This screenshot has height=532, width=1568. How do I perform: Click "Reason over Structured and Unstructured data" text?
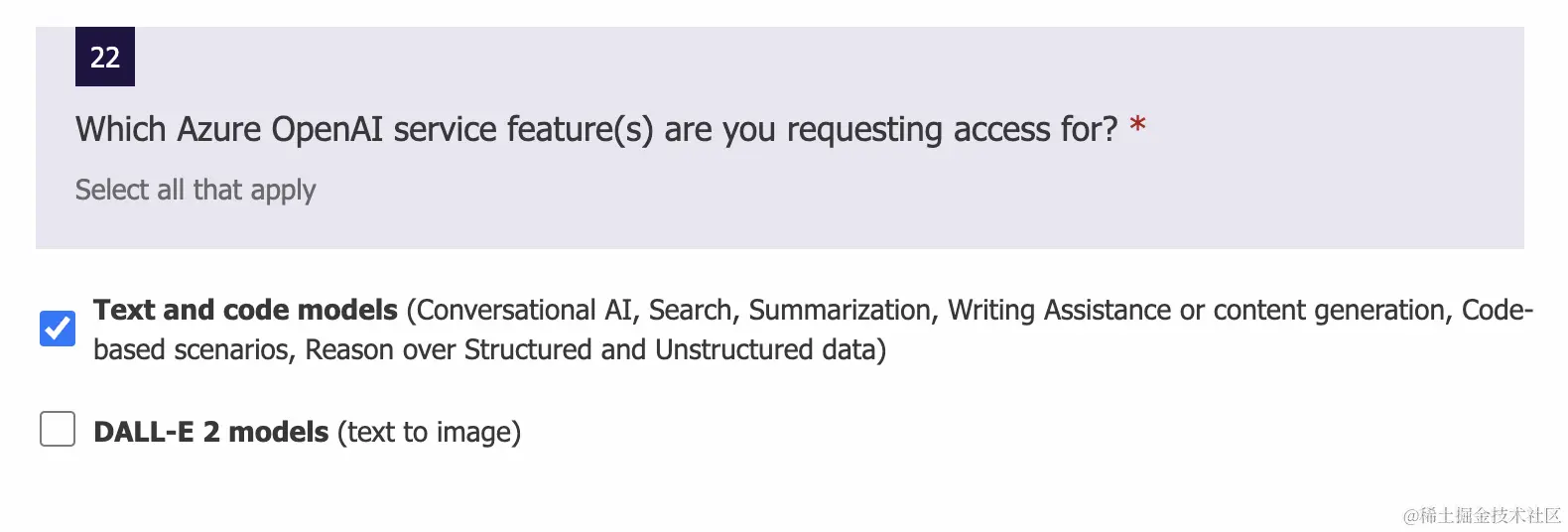coord(595,350)
